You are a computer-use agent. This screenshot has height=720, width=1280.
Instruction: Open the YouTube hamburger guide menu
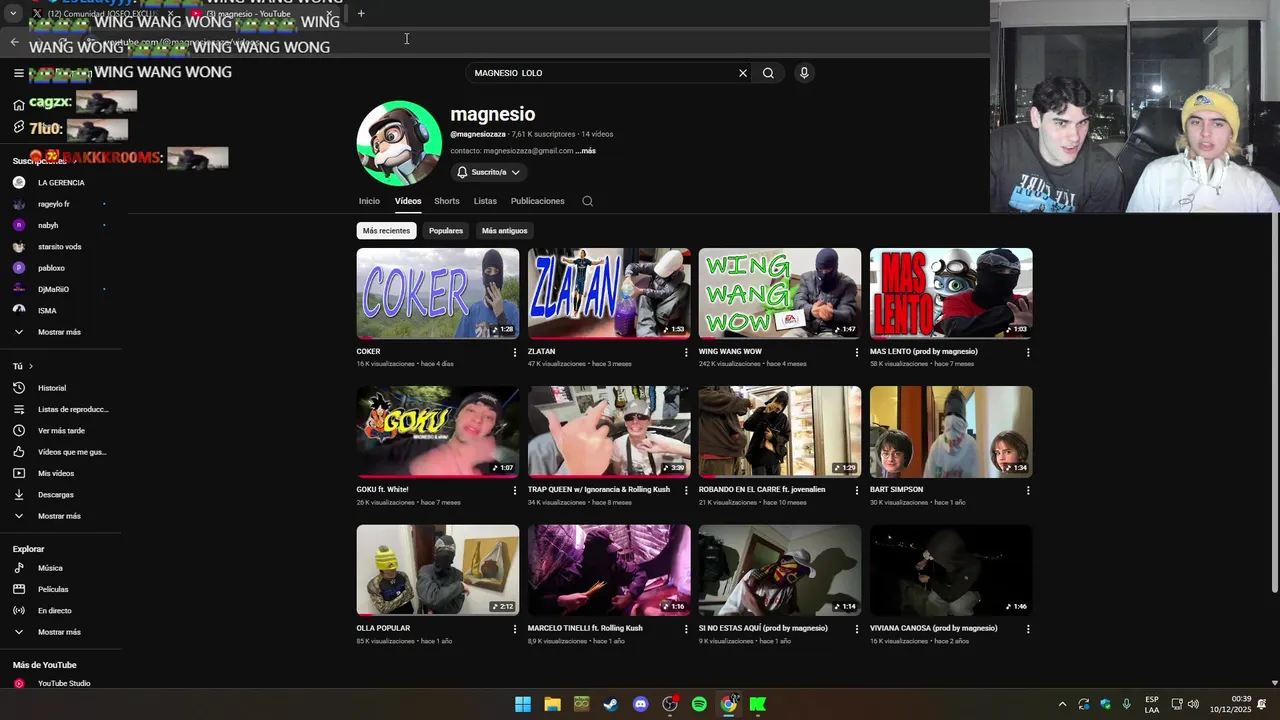(18, 73)
